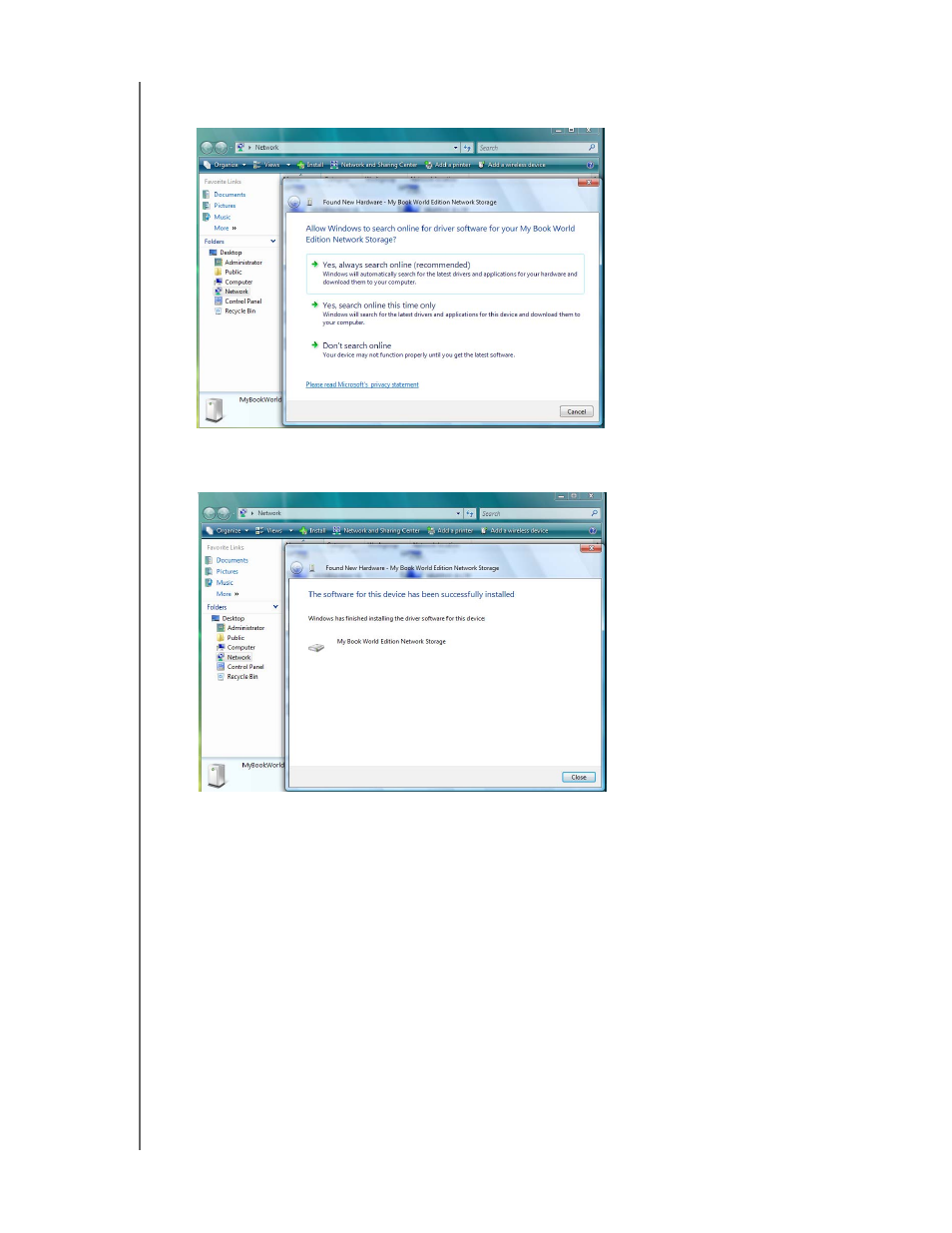Click Close in the successfully installed dialog
This screenshot has width=952, height=1233.
[579, 777]
